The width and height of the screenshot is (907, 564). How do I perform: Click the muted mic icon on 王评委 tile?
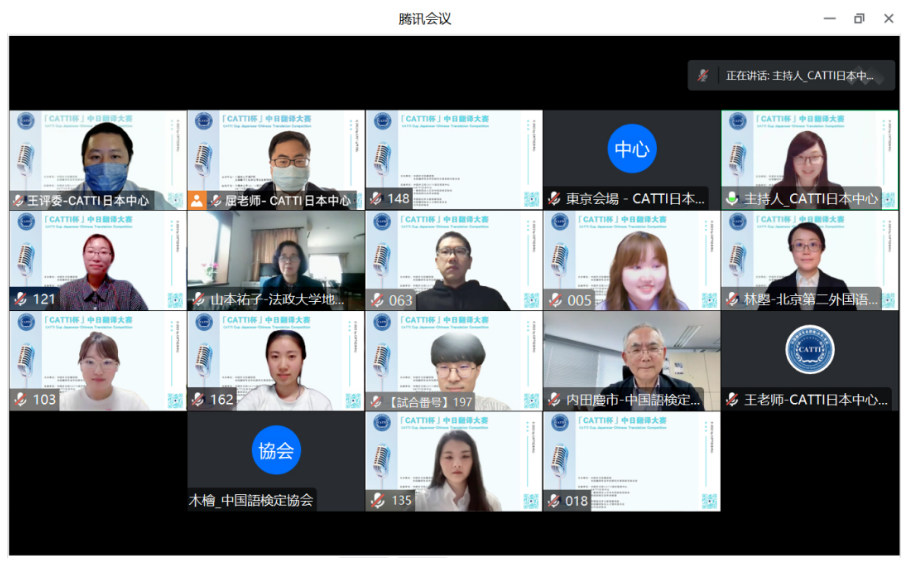point(19,201)
